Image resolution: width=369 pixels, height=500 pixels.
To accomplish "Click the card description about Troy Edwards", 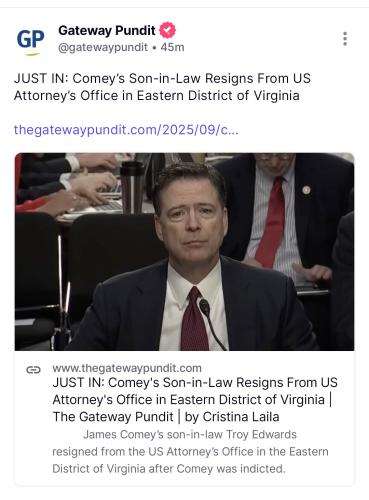I will (190, 452).
